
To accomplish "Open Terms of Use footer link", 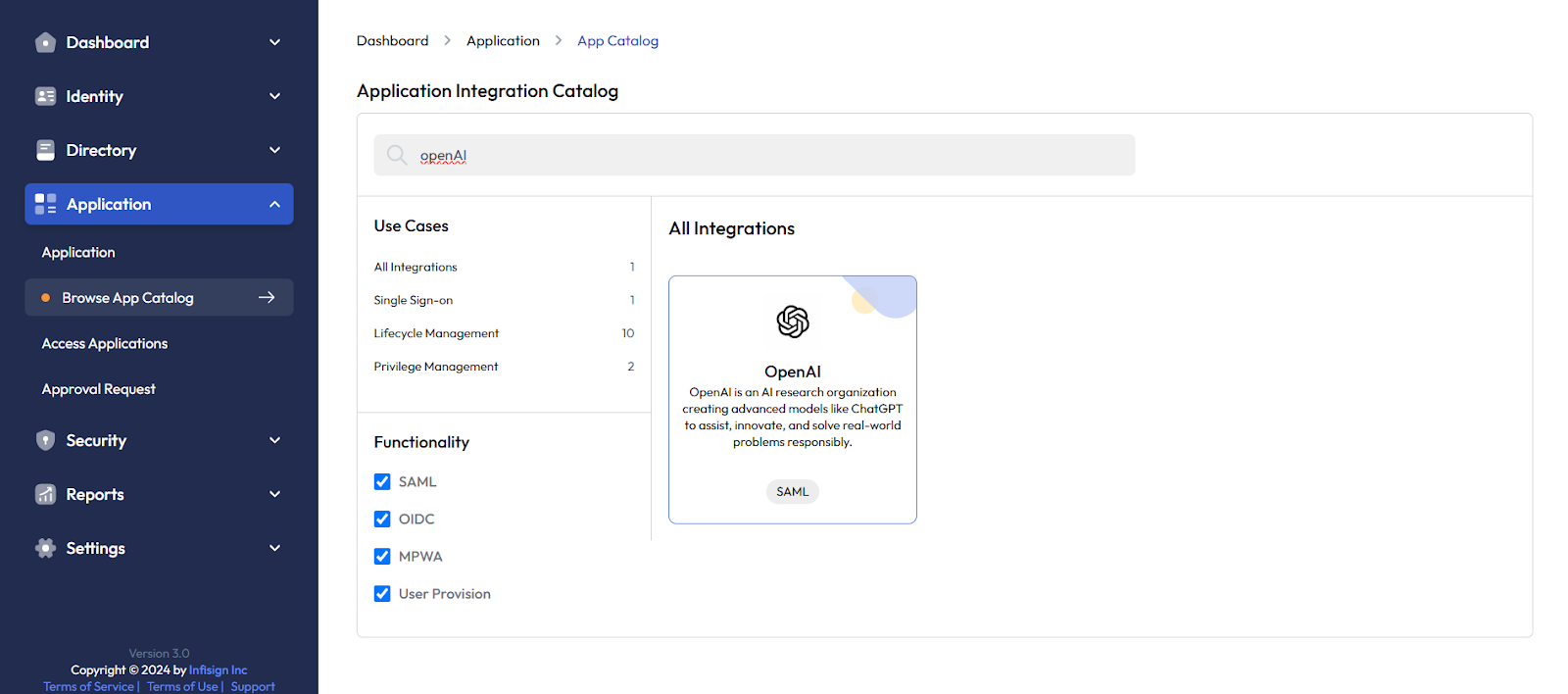I will tap(182, 686).
